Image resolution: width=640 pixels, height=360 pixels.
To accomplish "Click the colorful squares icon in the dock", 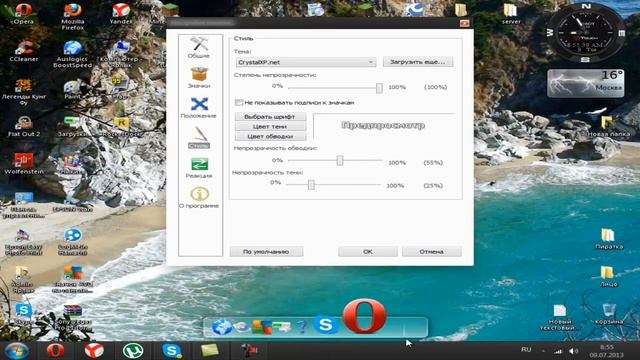I will click(261, 327).
